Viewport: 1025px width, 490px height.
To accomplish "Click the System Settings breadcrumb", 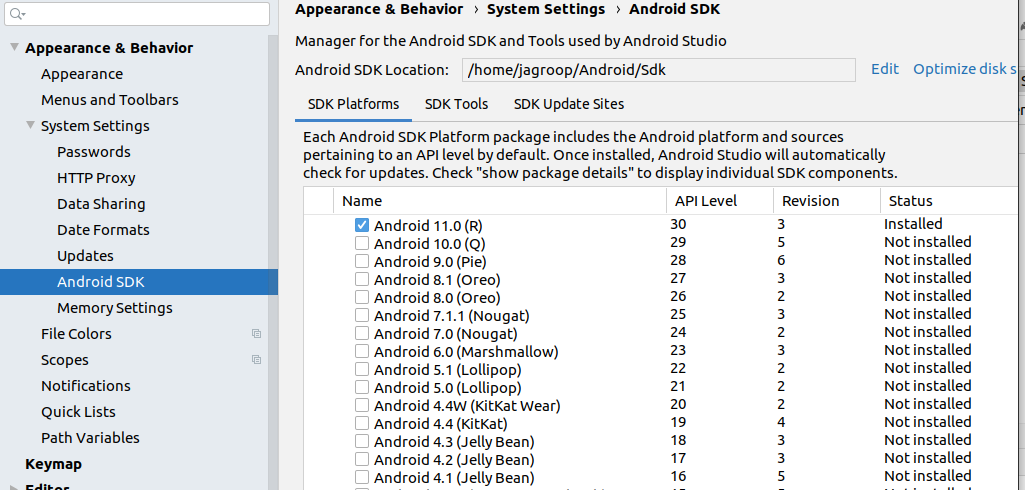I will tap(546, 9).
